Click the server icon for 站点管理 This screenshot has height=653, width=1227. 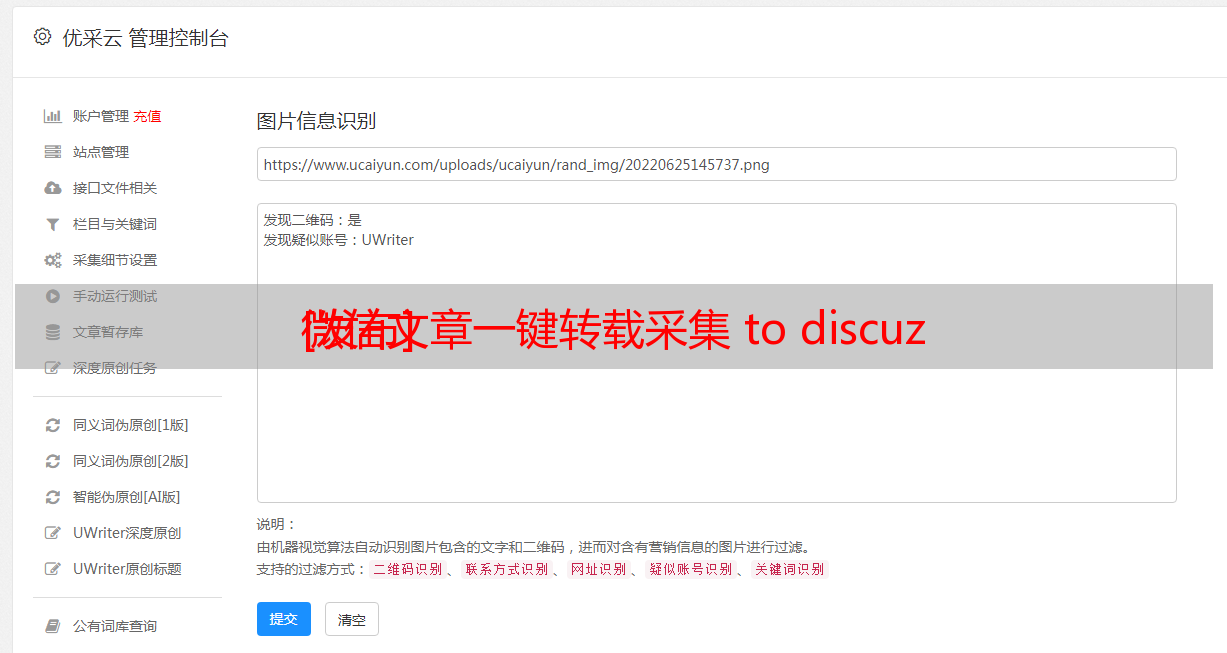pos(53,152)
